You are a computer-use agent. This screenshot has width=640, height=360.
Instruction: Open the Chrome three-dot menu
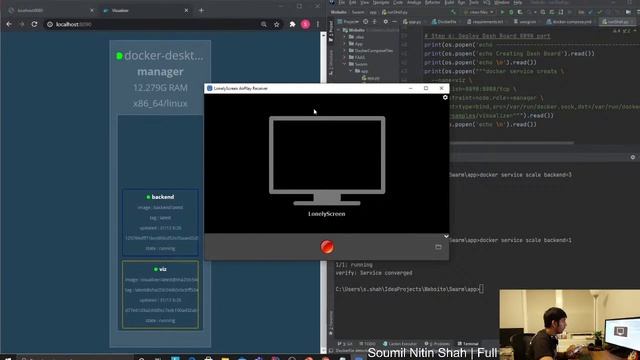(318, 24)
